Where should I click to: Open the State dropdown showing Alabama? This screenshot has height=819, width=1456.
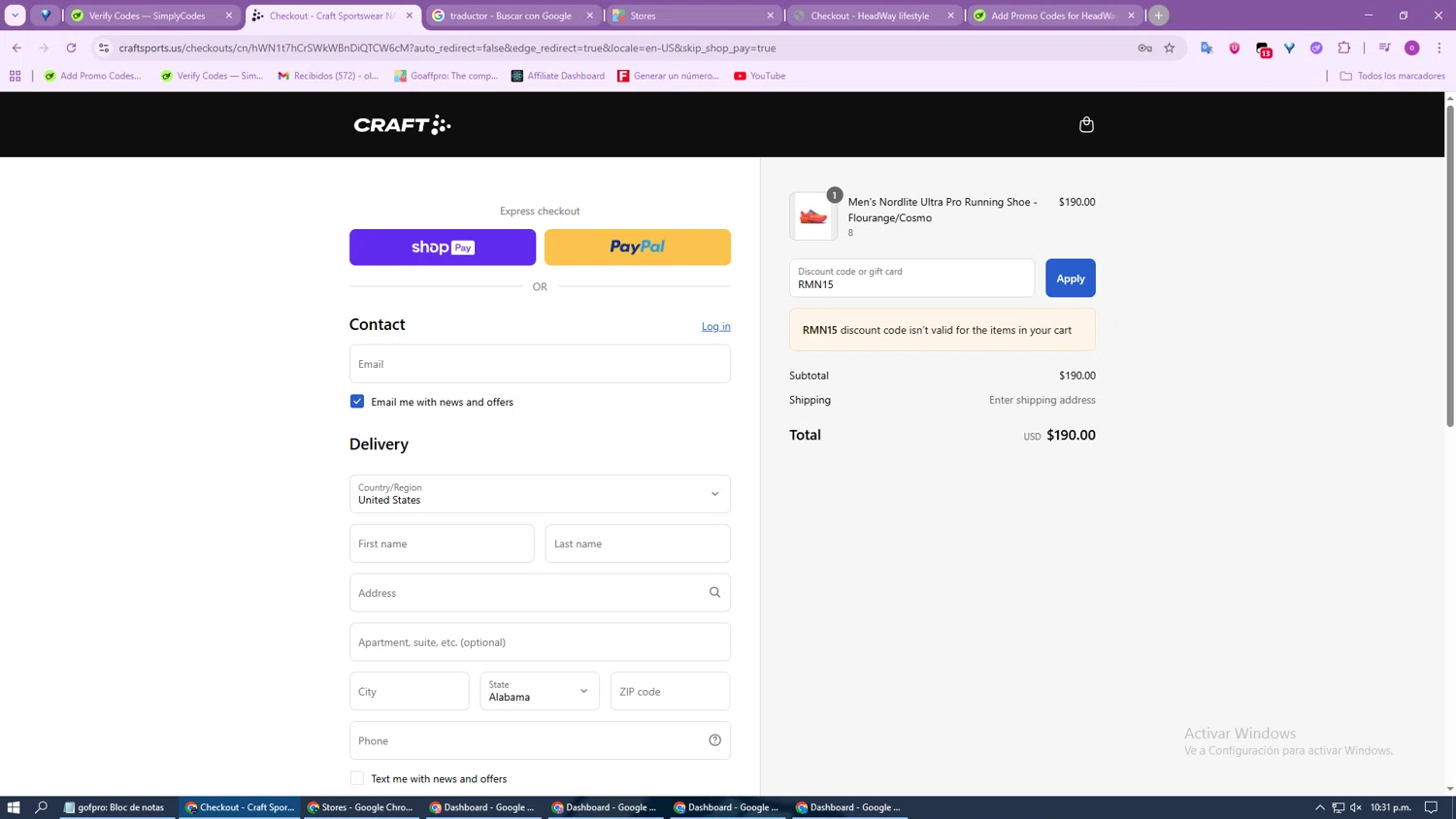tap(540, 691)
